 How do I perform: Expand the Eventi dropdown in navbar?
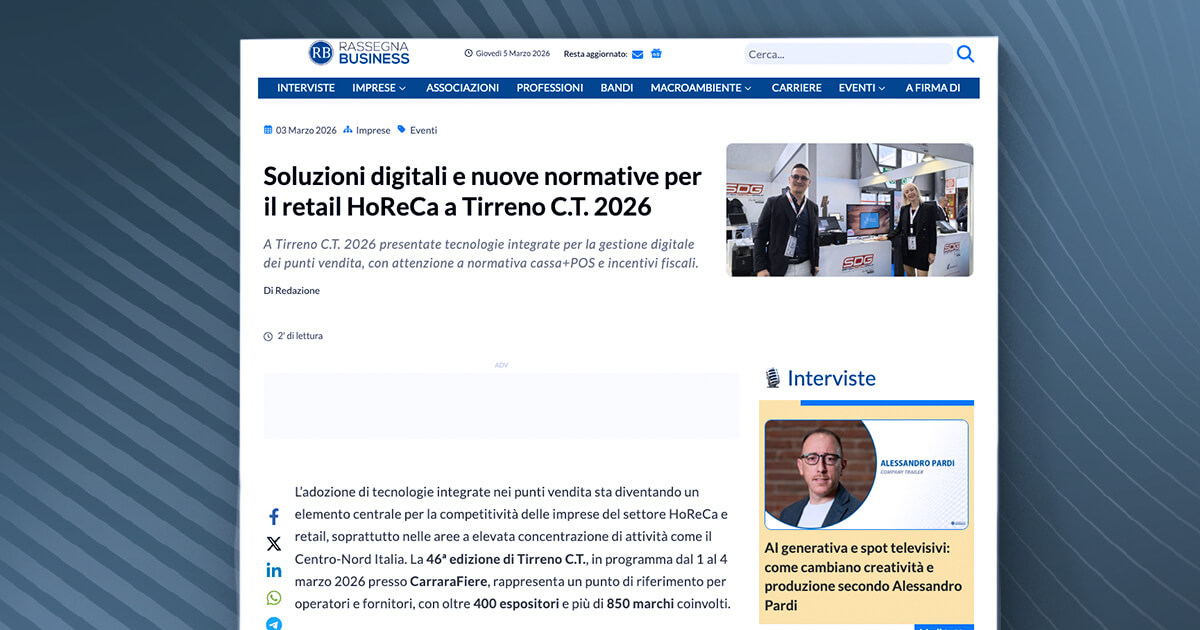point(862,88)
